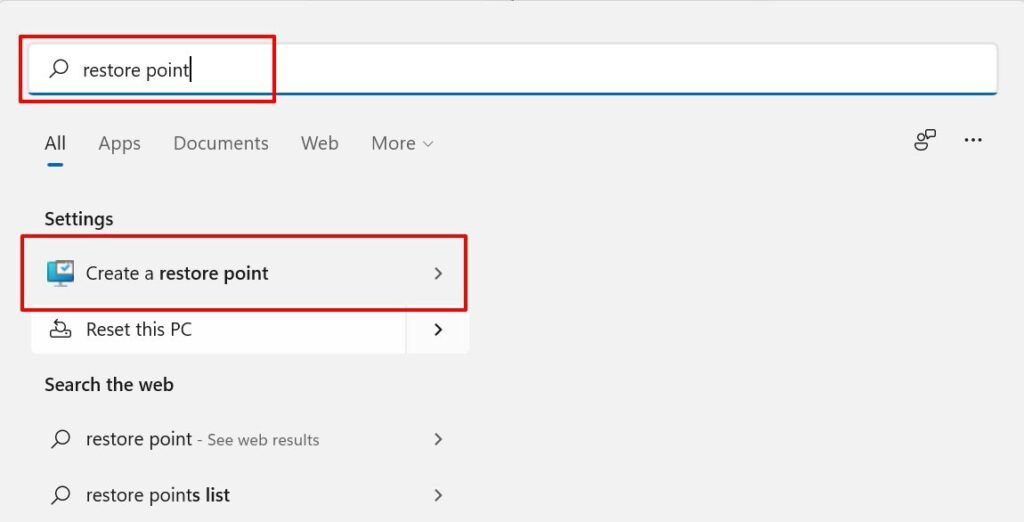
Task: Expand the Create a restore point chevron
Action: tap(438, 273)
